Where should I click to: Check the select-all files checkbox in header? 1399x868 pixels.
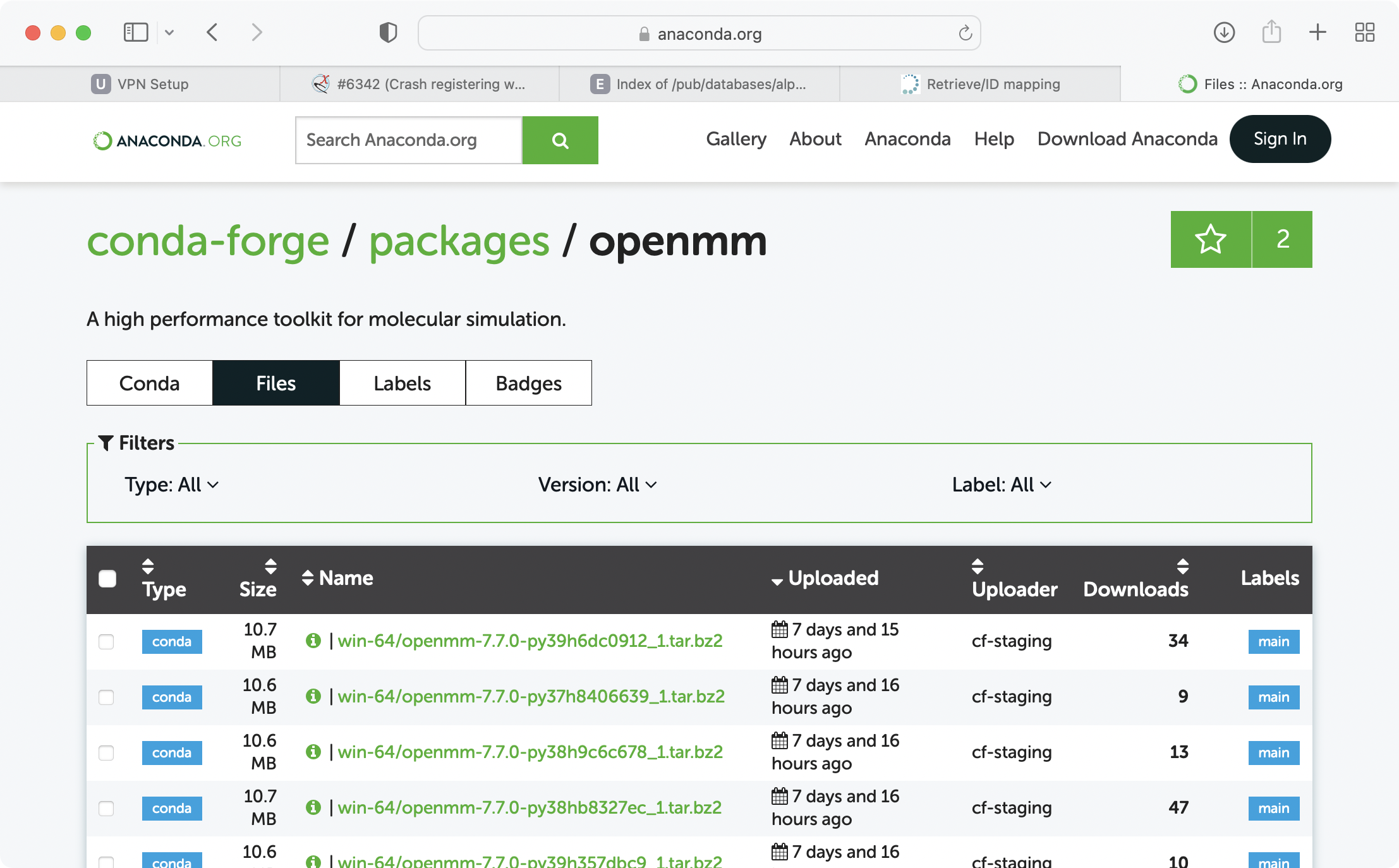tap(107, 579)
